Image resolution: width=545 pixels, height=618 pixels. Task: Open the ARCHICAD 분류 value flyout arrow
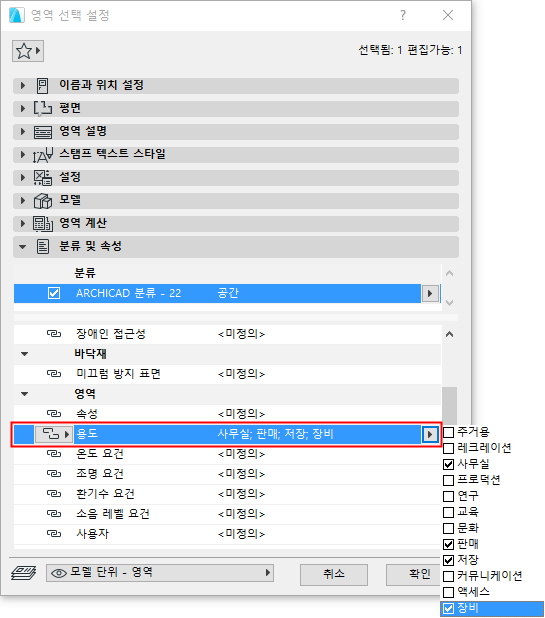click(x=430, y=293)
